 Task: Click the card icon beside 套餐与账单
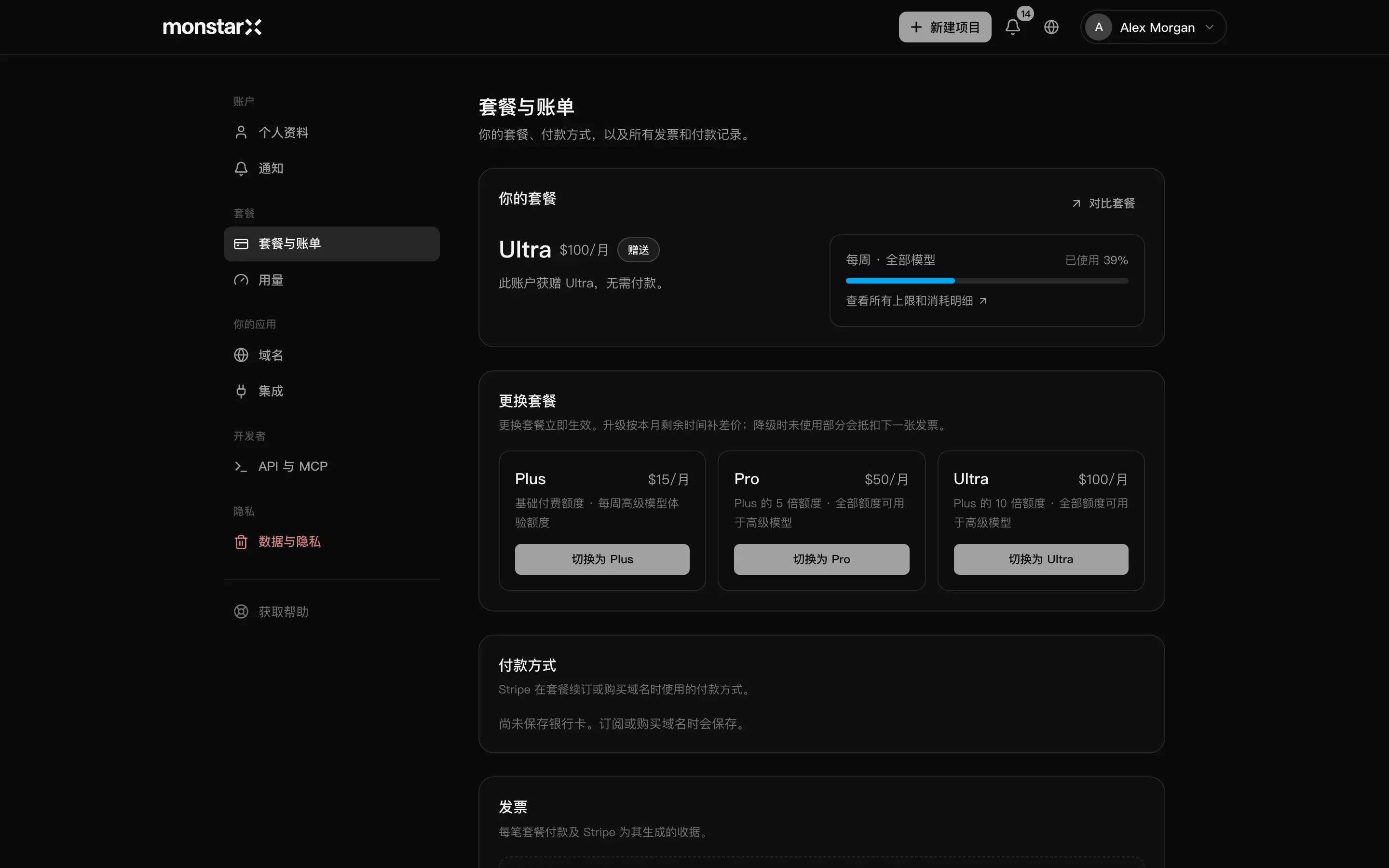pos(241,244)
